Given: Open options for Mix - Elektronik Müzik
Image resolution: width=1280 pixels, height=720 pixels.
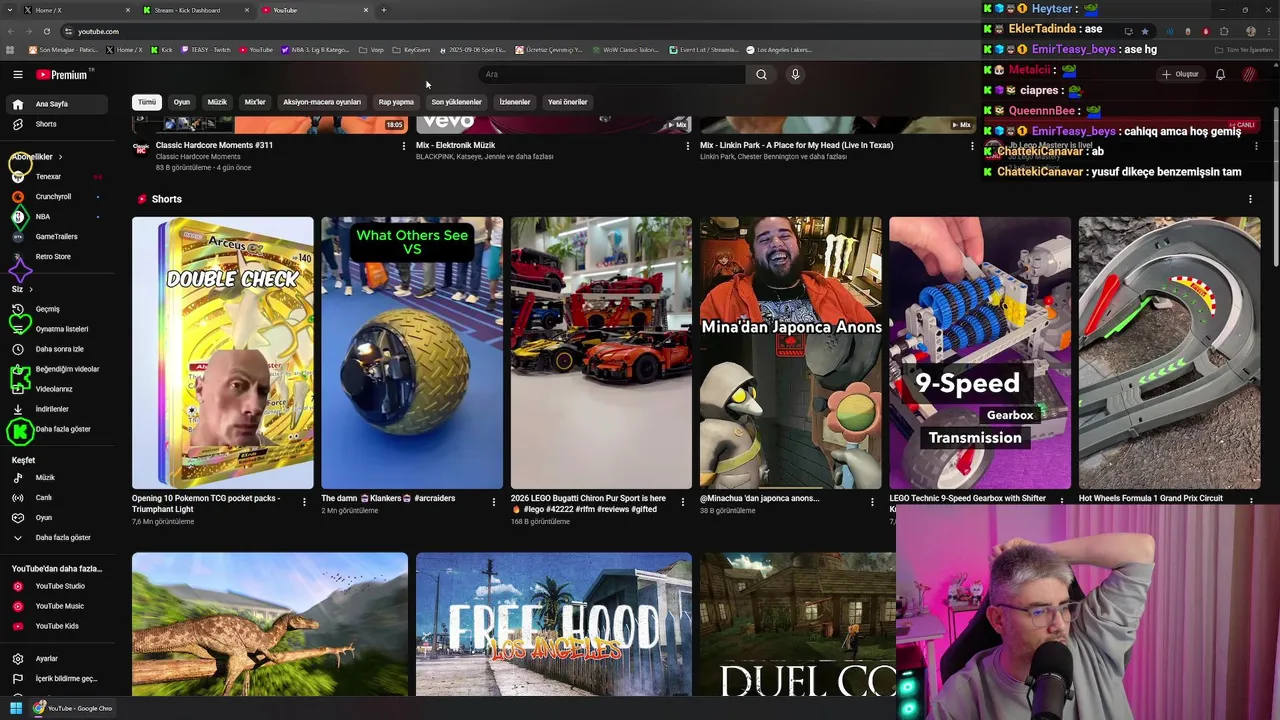Looking at the screenshot, I should point(687,146).
